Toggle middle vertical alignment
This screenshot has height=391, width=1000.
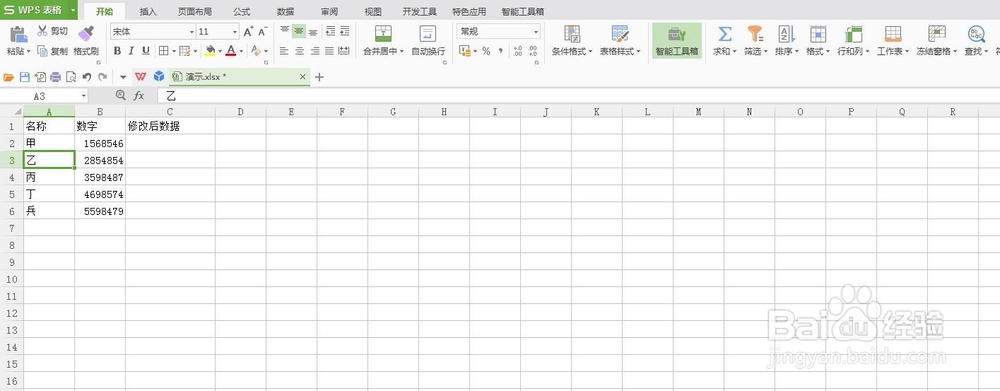tap(298, 31)
